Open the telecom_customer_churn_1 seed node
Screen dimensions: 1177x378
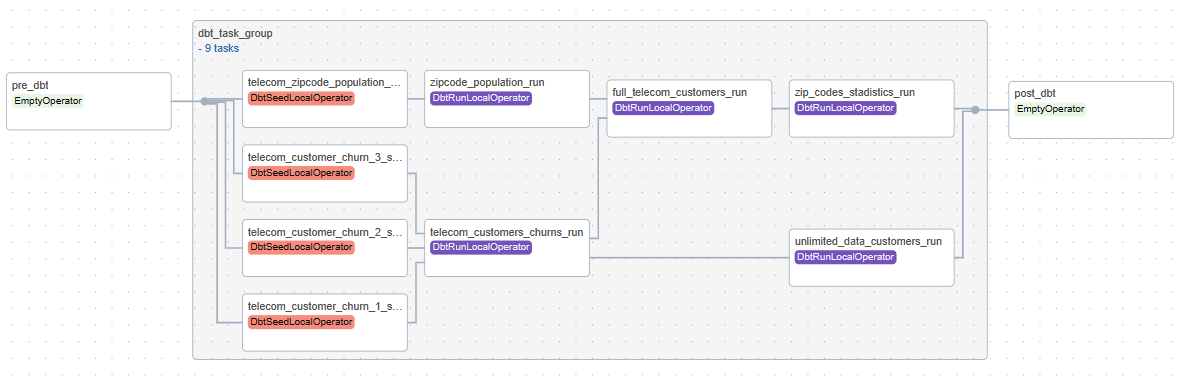pos(325,322)
